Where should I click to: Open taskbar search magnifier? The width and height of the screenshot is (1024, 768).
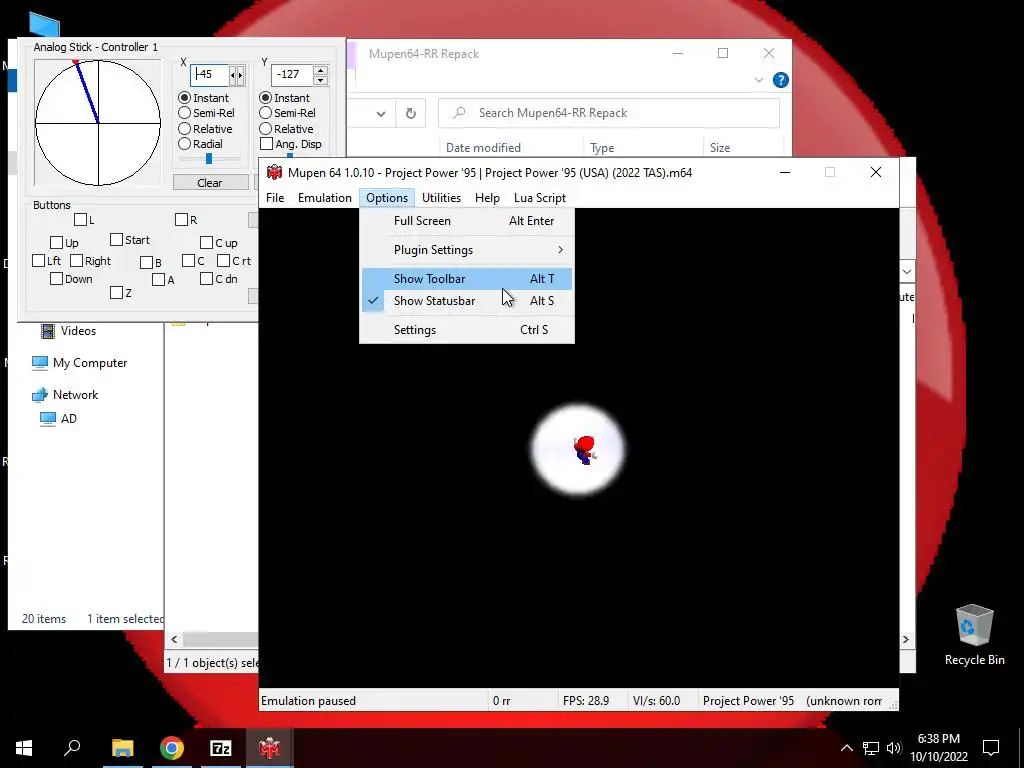pos(72,747)
